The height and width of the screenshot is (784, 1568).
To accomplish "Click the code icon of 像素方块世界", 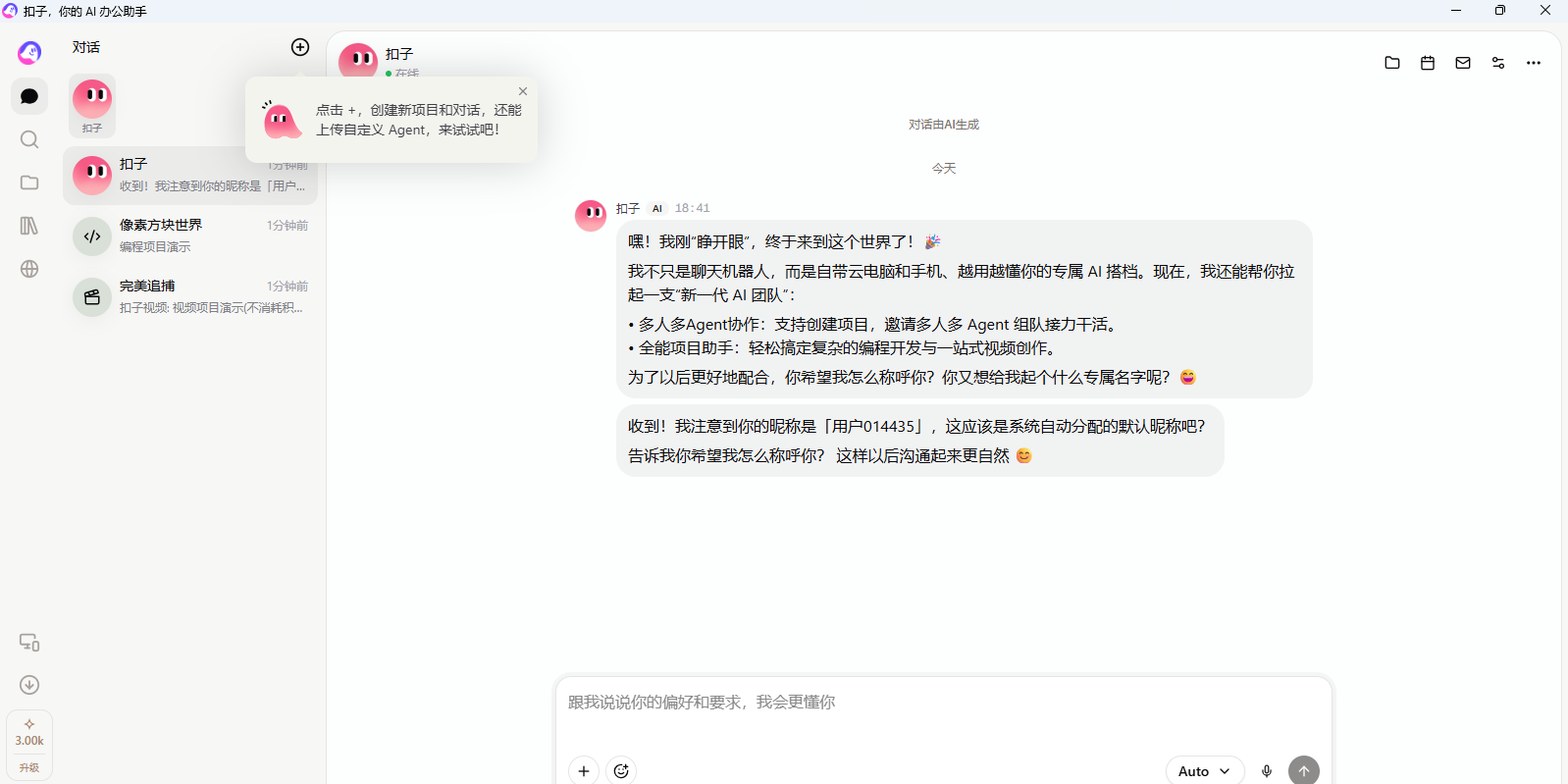I will [92, 236].
